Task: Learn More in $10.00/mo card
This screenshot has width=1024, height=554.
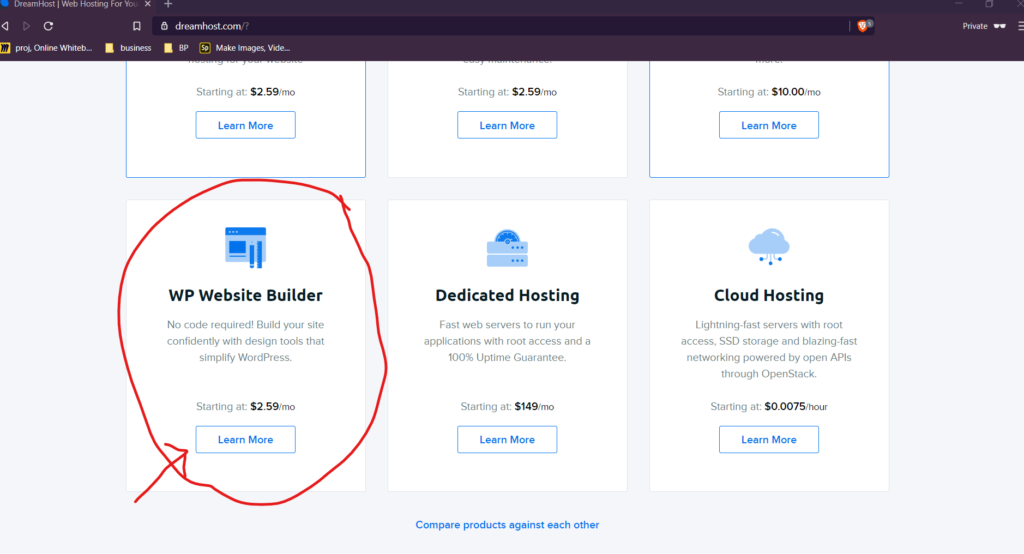Action: [x=769, y=125]
